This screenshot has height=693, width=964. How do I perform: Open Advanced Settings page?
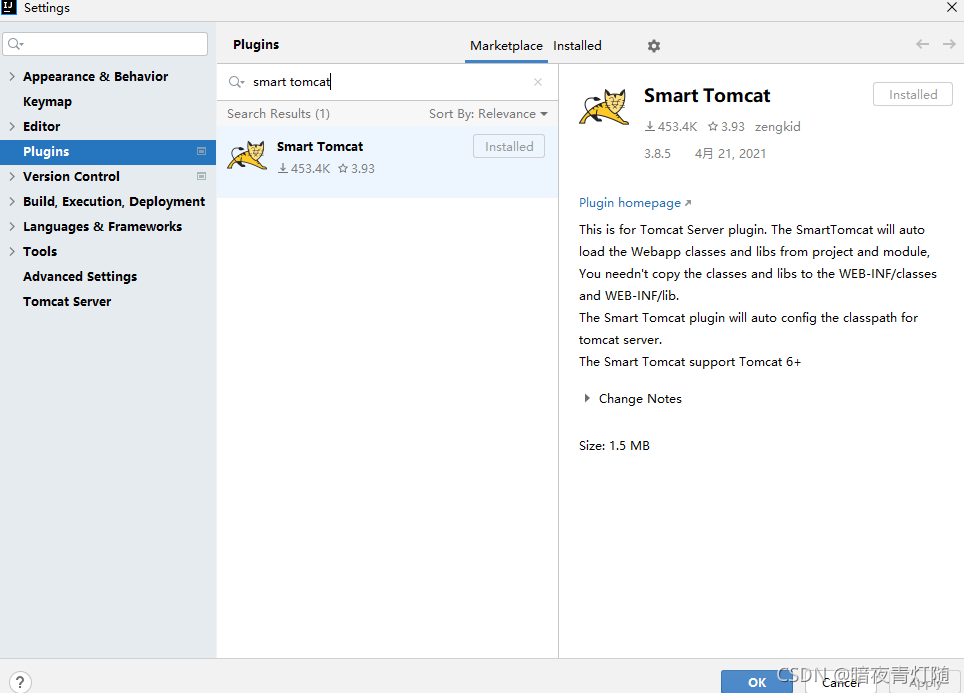point(80,277)
